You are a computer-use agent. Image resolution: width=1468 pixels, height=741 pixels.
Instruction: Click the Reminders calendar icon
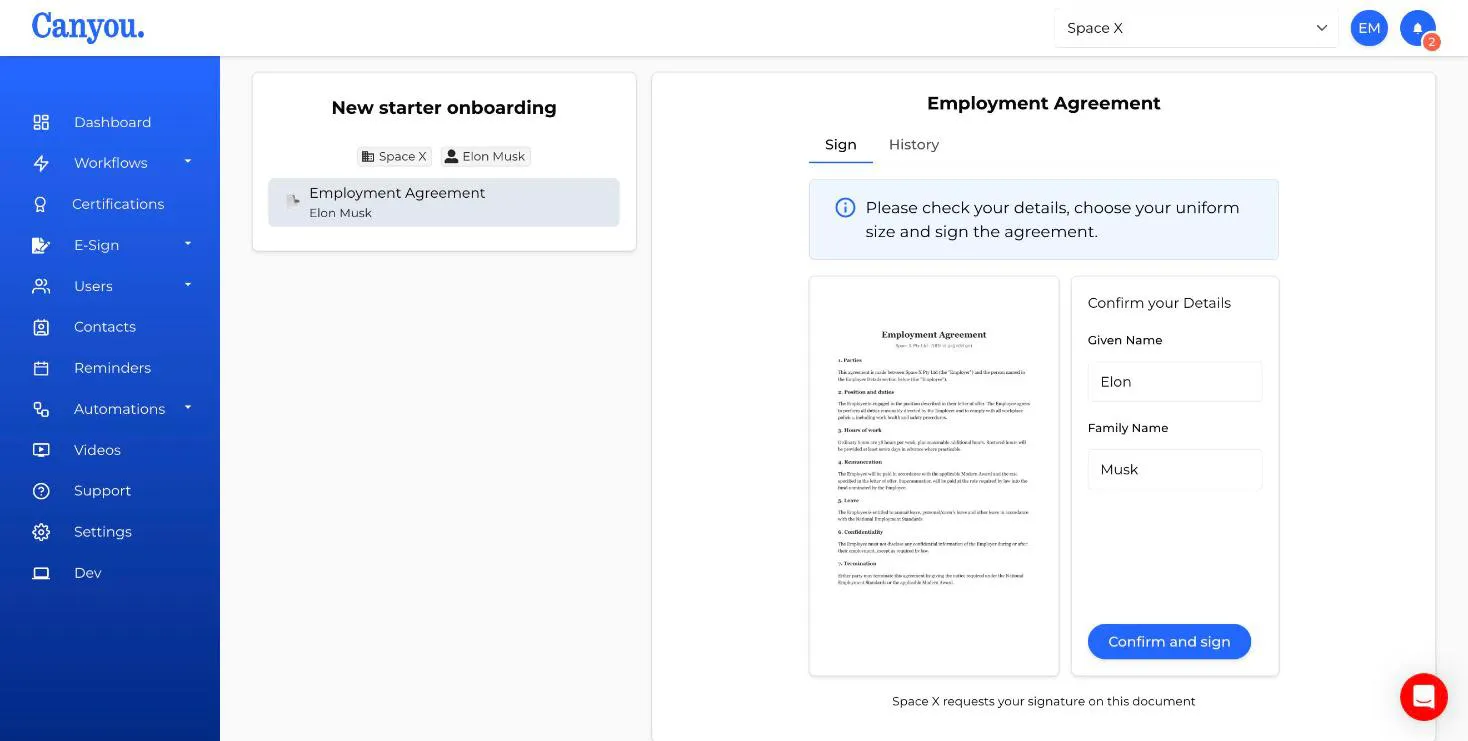41,368
